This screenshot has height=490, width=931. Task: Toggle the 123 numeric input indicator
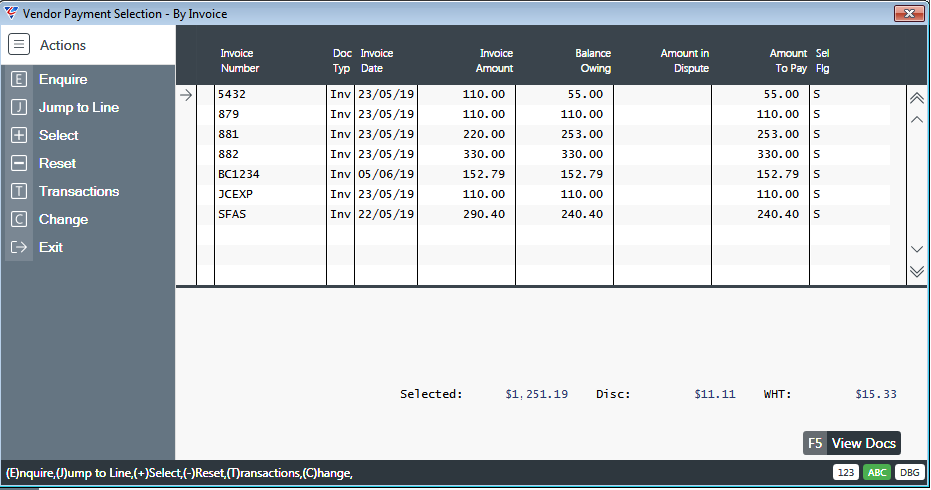tap(846, 472)
